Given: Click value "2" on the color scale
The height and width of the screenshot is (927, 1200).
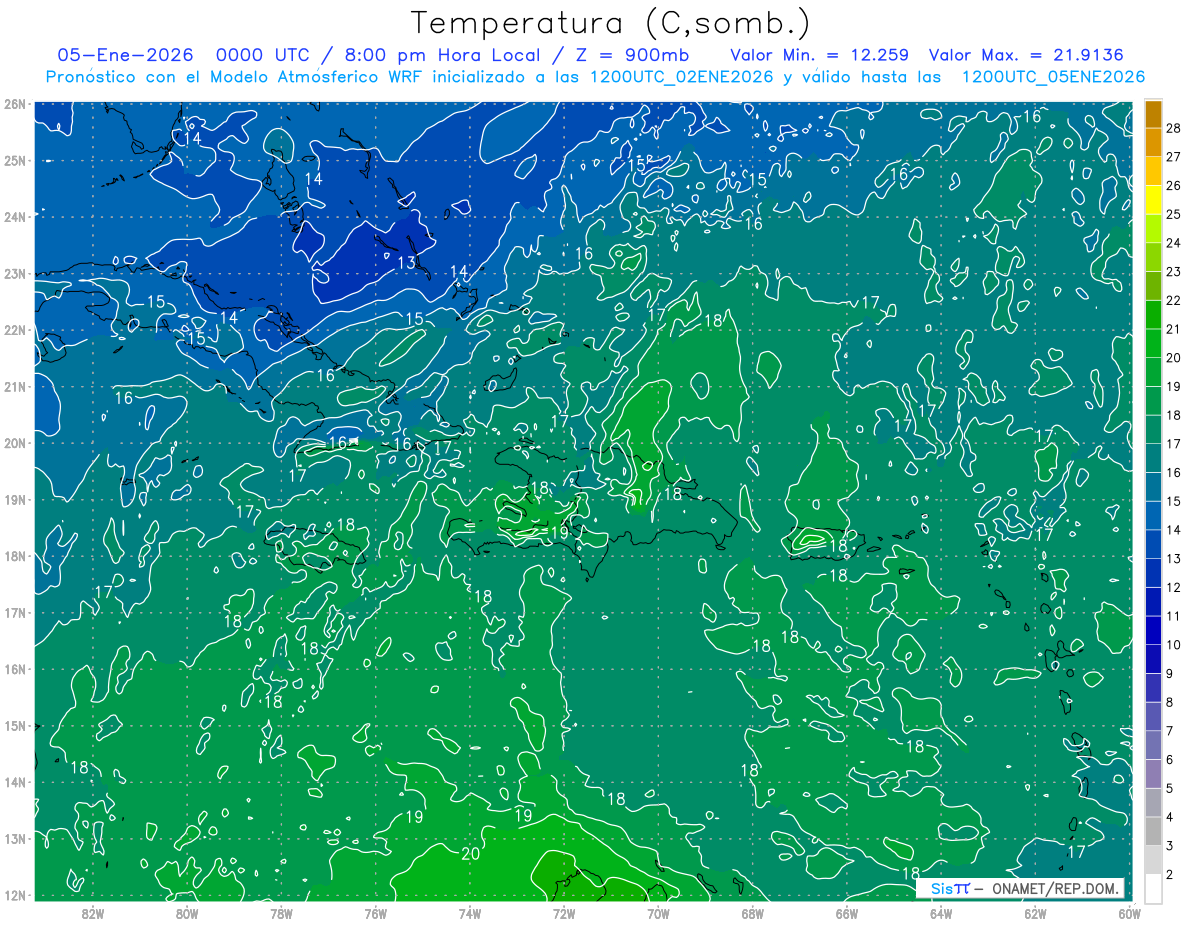Looking at the screenshot, I should pyautogui.click(x=1169, y=875).
